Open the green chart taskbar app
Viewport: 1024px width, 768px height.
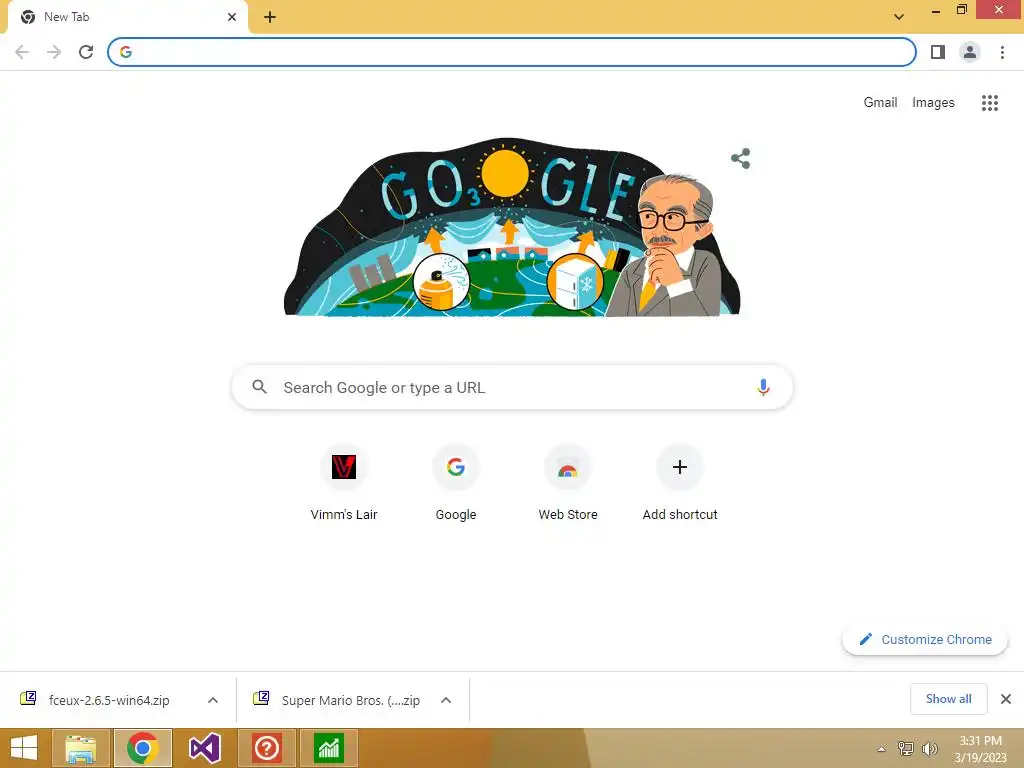click(328, 748)
